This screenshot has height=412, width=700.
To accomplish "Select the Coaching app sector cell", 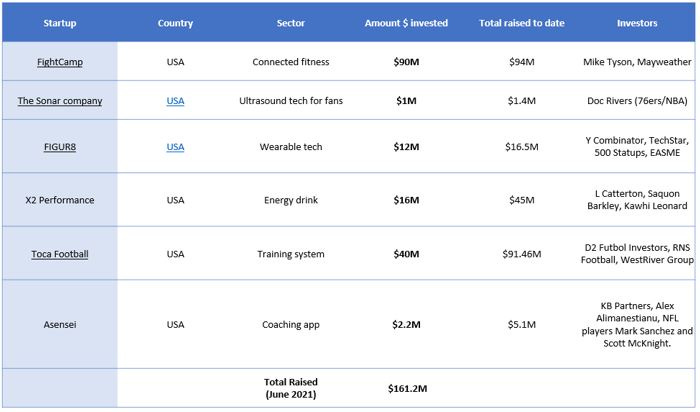I will point(291,325).
